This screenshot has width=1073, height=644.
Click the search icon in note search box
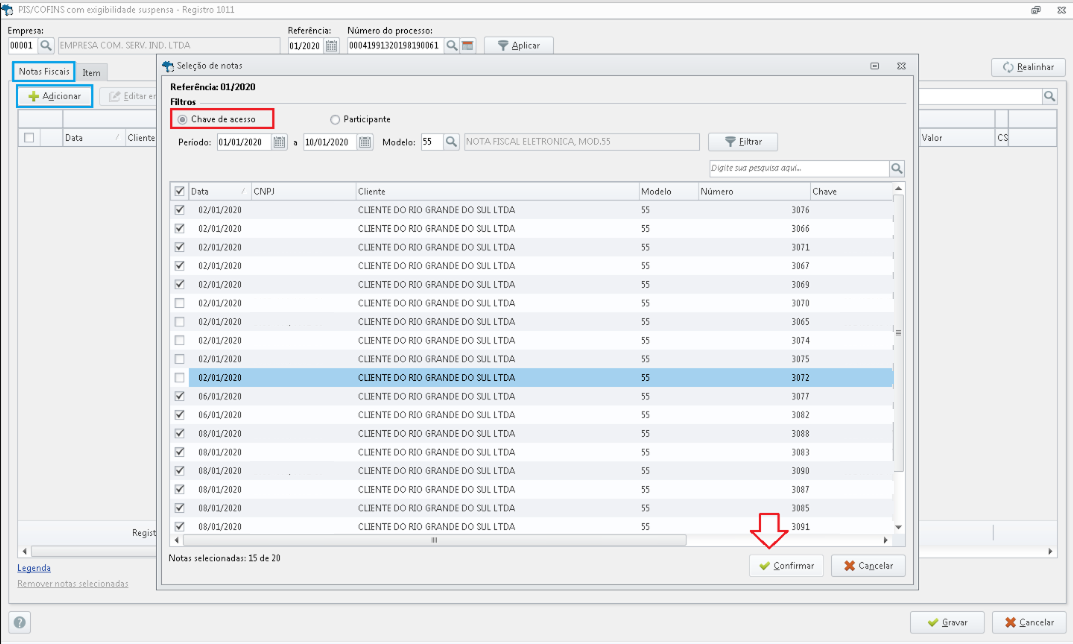[x=897, y=169]
